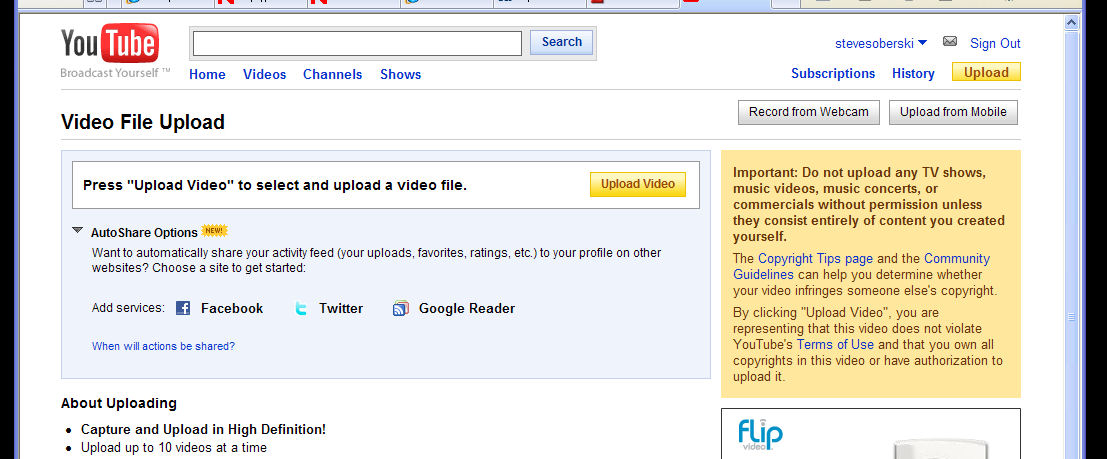This screenshot has width=1107, height=459.
Task: Click Upload from Mobile
Action: click(x=953, y=112)
